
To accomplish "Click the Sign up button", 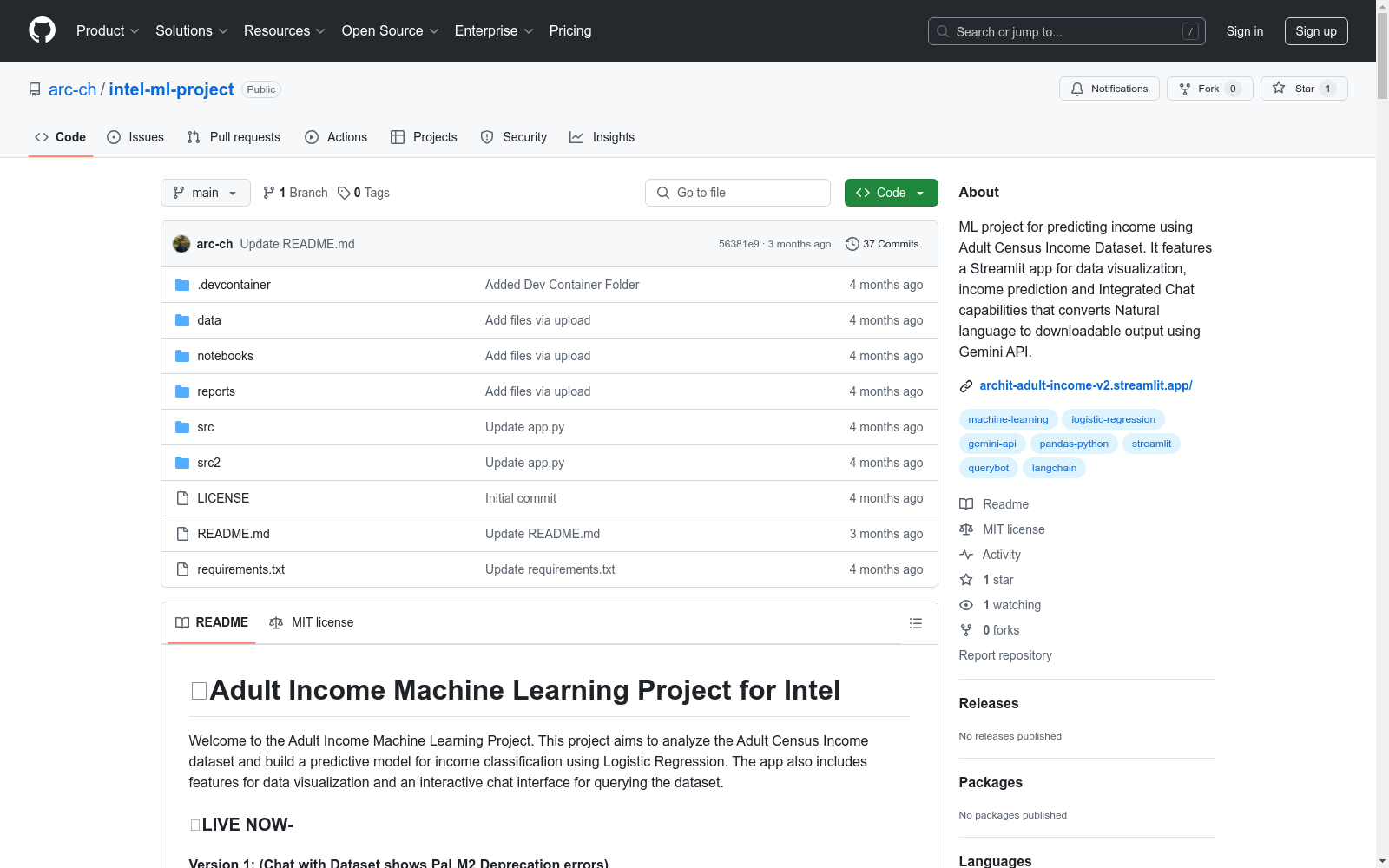I will (1316, 31).
